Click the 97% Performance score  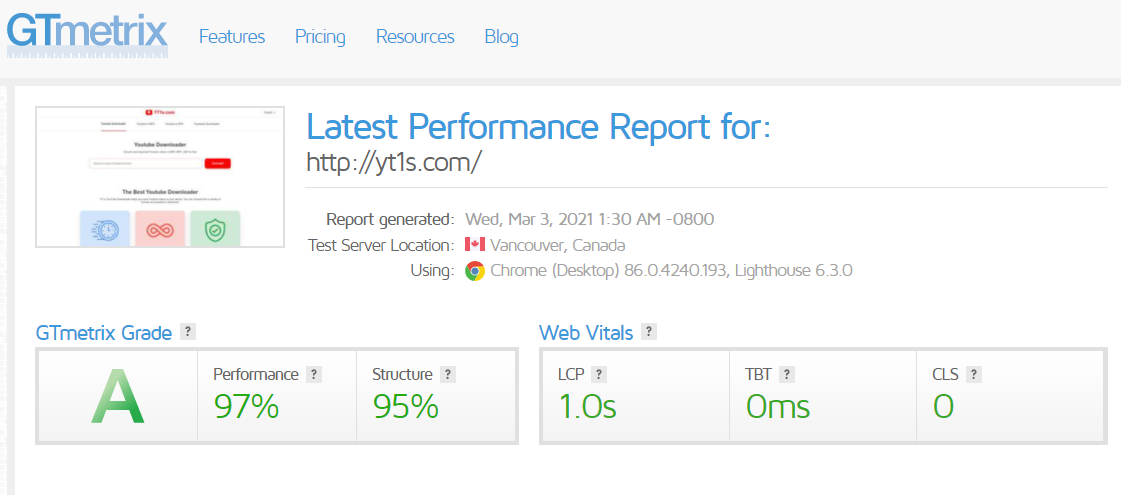246,406
